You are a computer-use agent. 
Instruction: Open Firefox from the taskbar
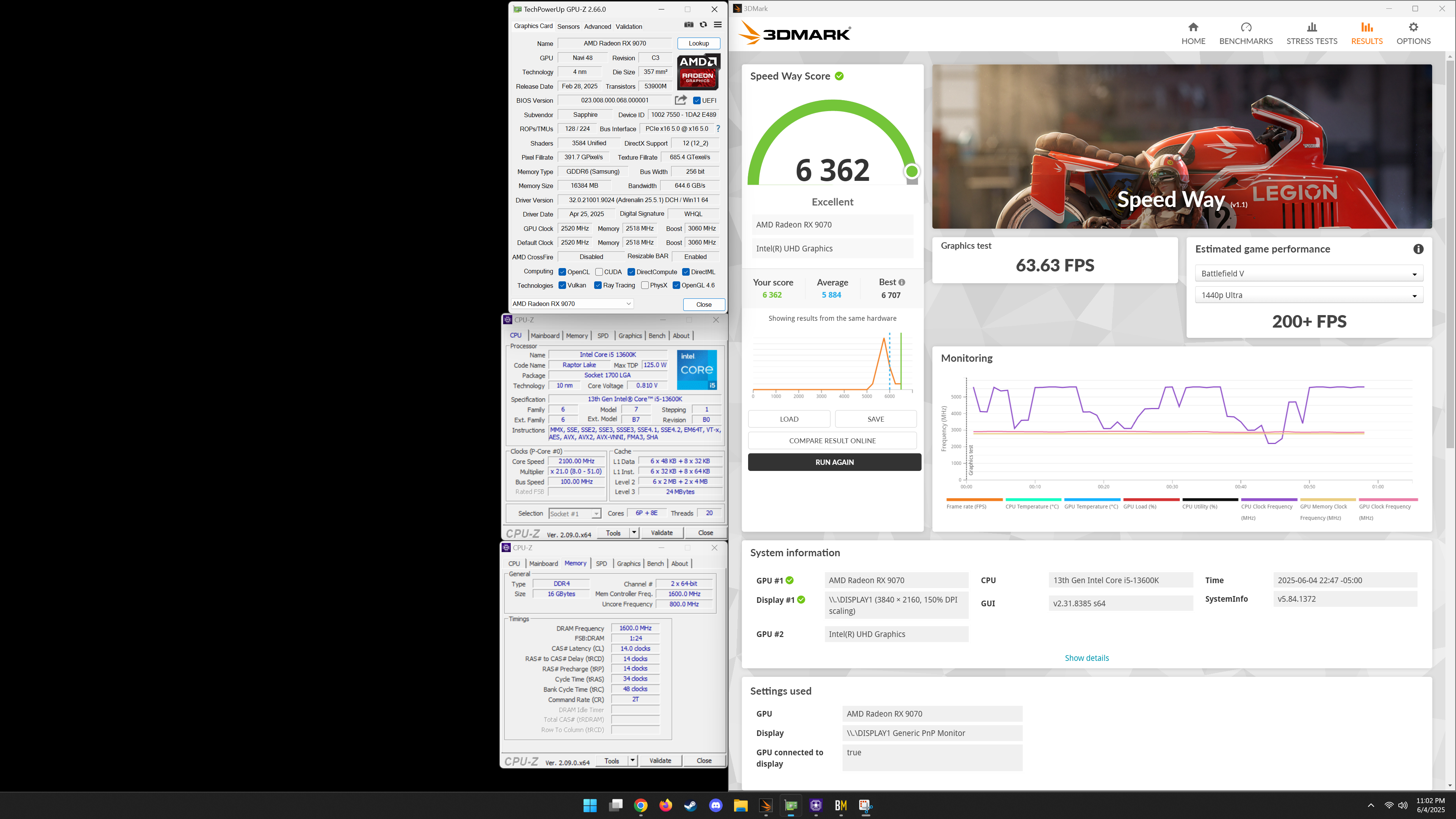click(666, 805)
